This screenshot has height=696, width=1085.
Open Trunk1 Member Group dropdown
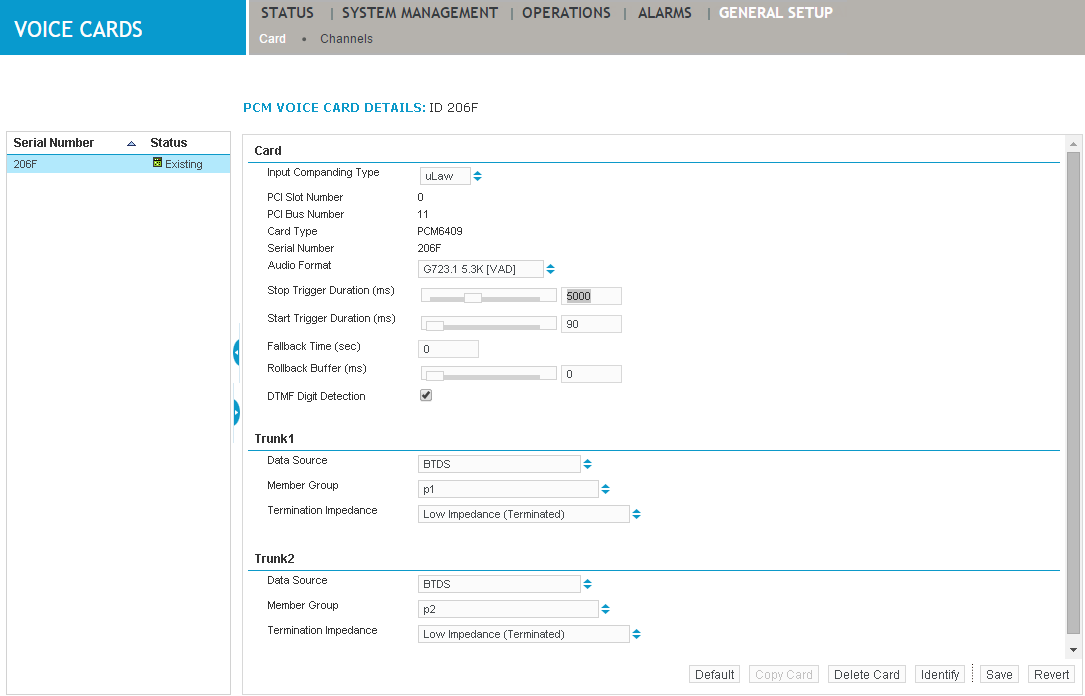(508, 489)
